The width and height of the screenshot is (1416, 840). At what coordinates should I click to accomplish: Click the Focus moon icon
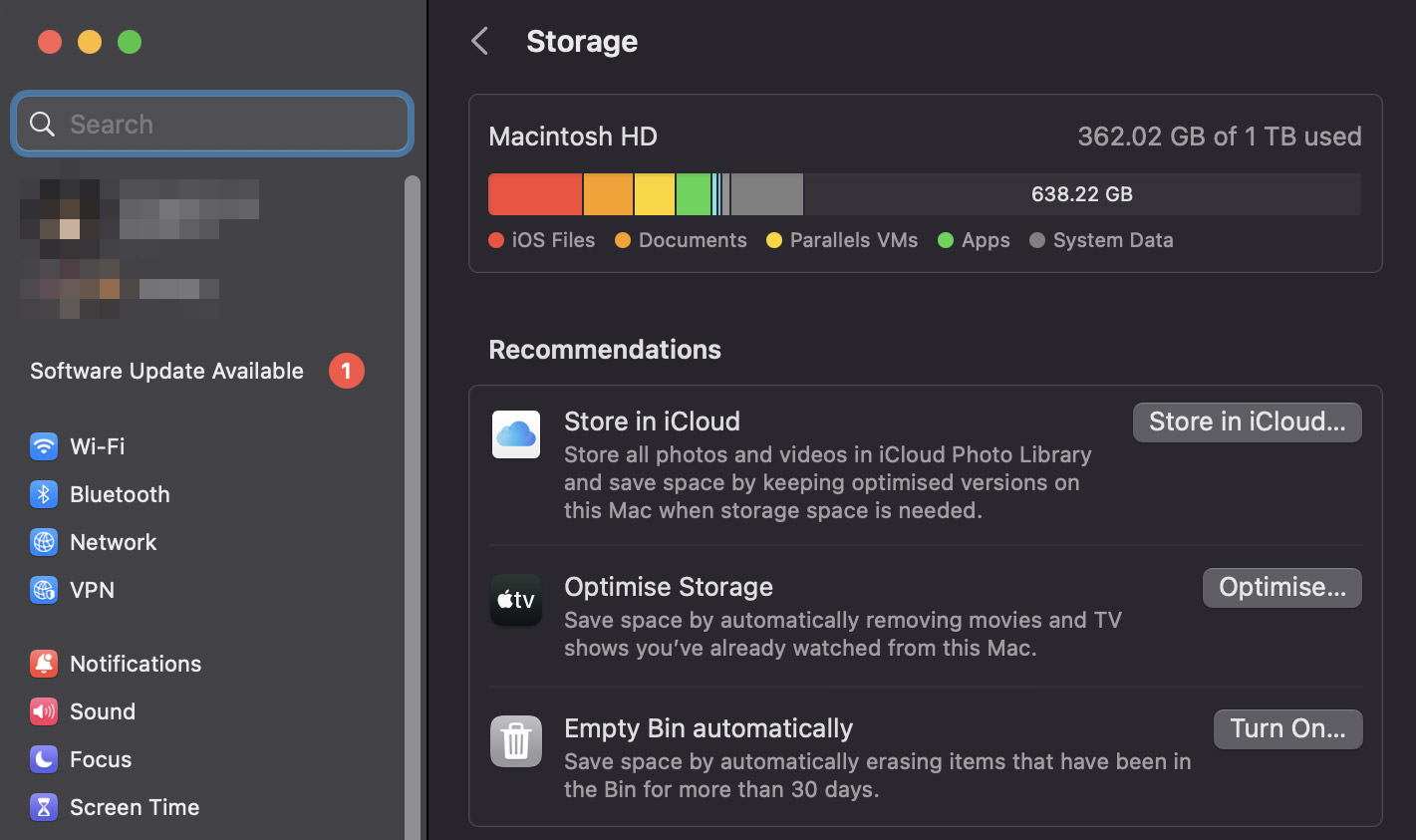[44, 759]
